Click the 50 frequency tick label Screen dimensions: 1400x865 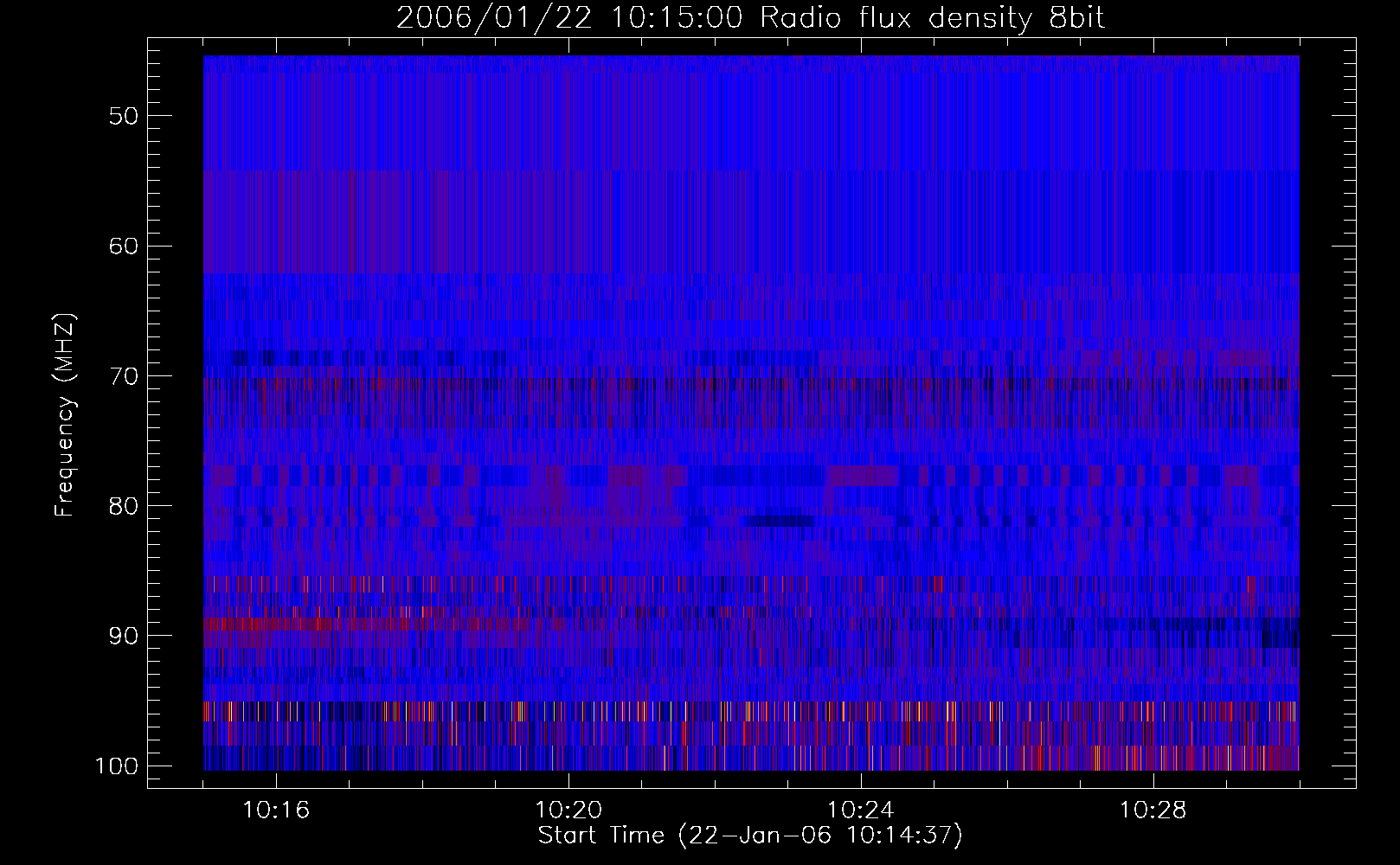(124, 116)
